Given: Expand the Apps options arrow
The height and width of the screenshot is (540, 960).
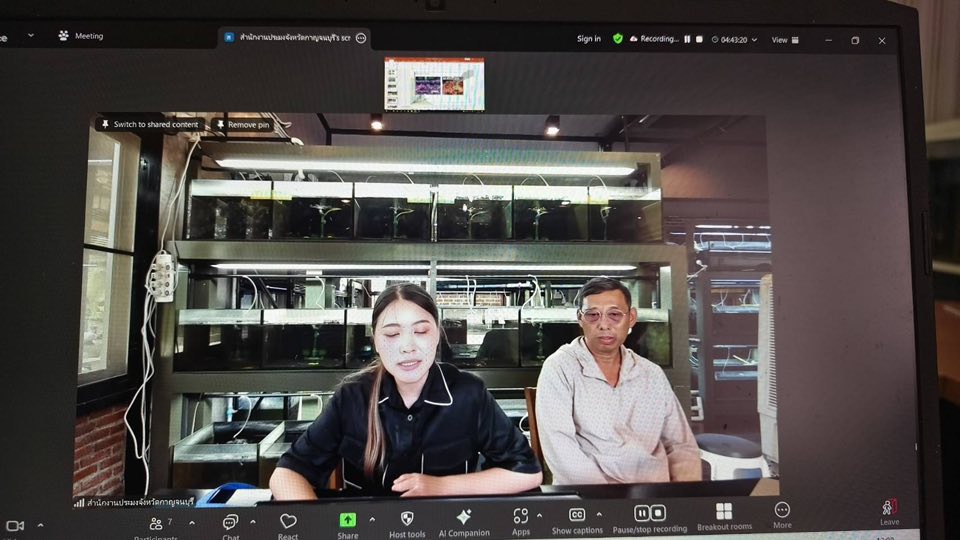Looking at the screenshot, I should (x=539, y=516).
